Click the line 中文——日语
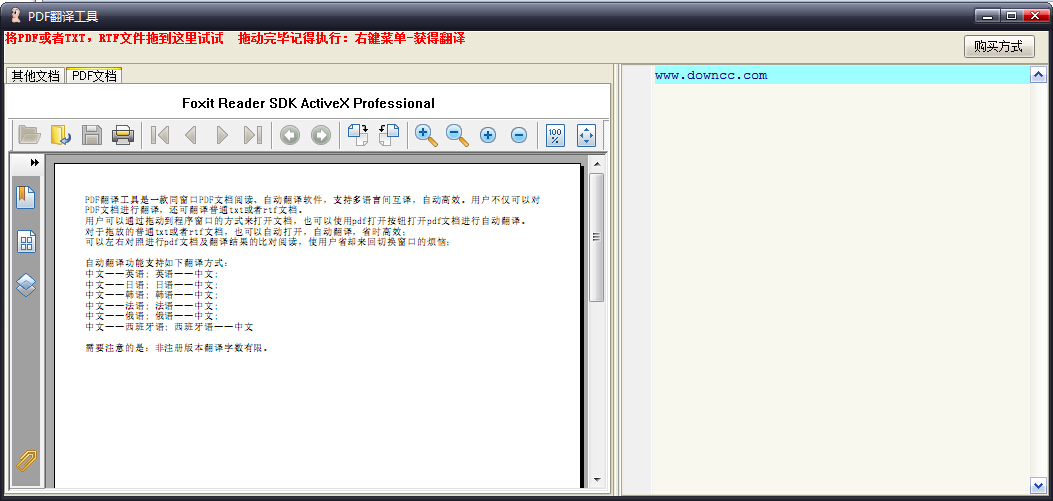Screen dimensions: 1053x501 (x=152, y=285)
